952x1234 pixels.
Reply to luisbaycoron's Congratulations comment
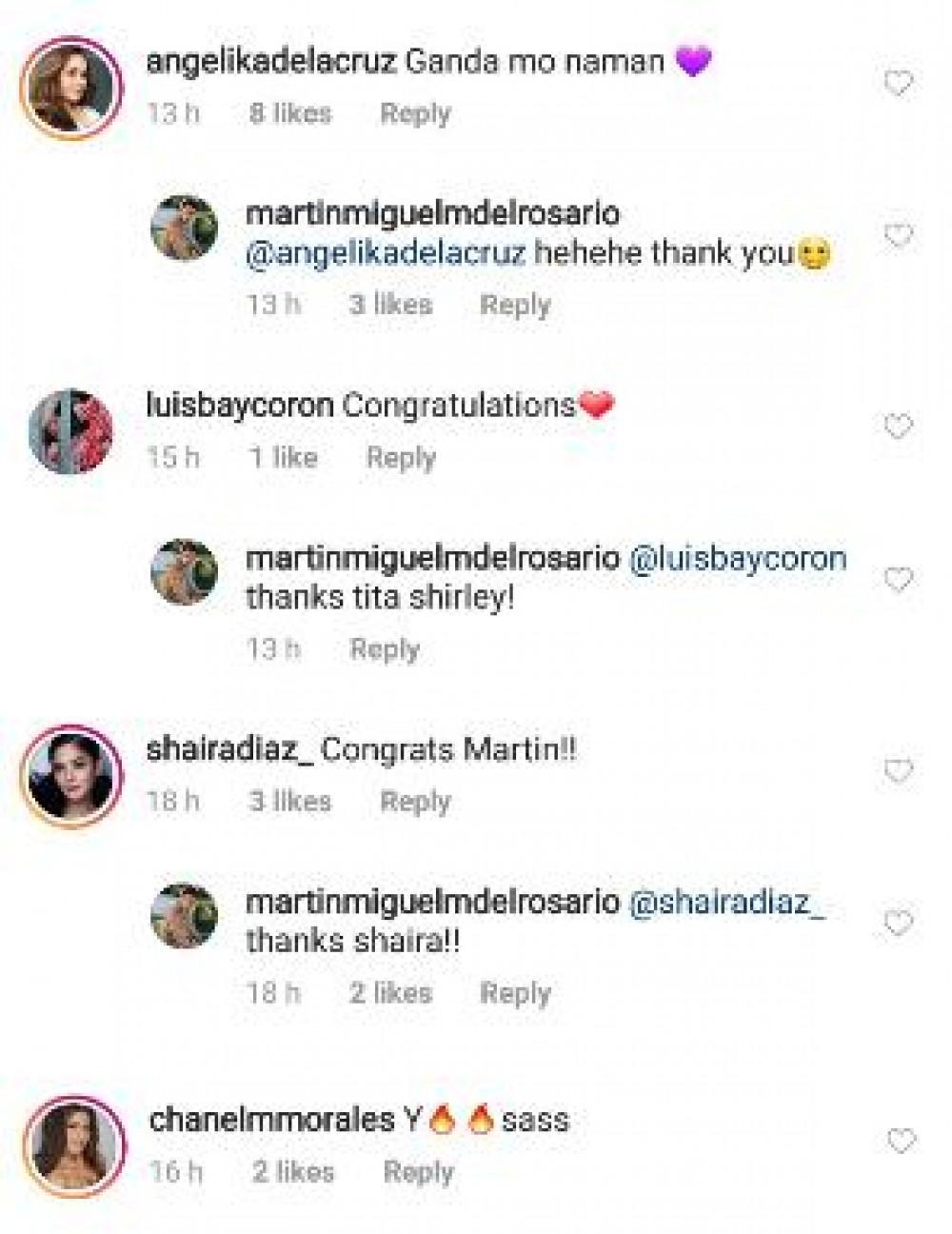pos(401,458)
